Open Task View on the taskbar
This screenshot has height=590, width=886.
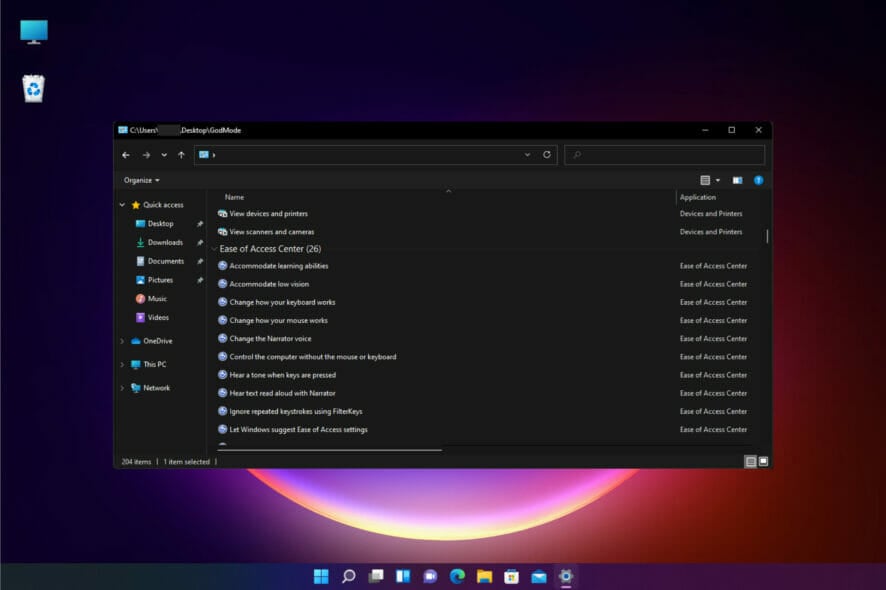click(x=376, y=576)
